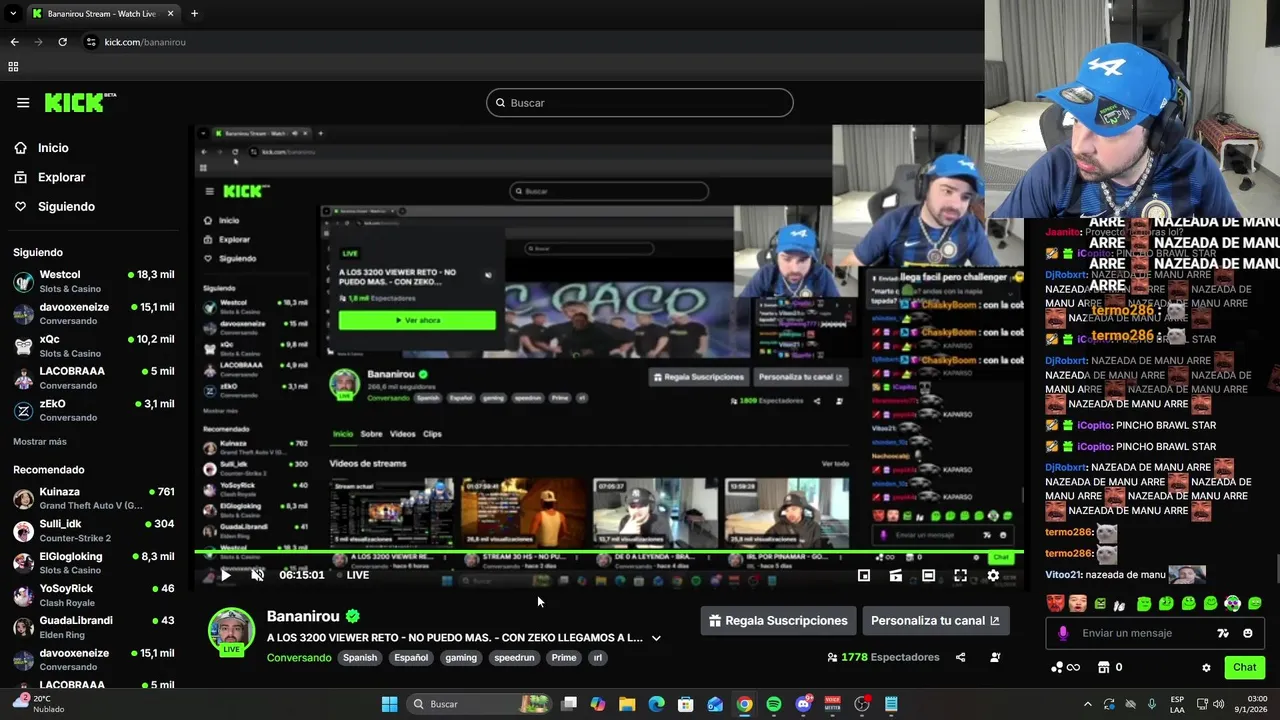Screen dimensions: 1280x720
Task: Open the browser apps grid icon
Action: [13, 67]
